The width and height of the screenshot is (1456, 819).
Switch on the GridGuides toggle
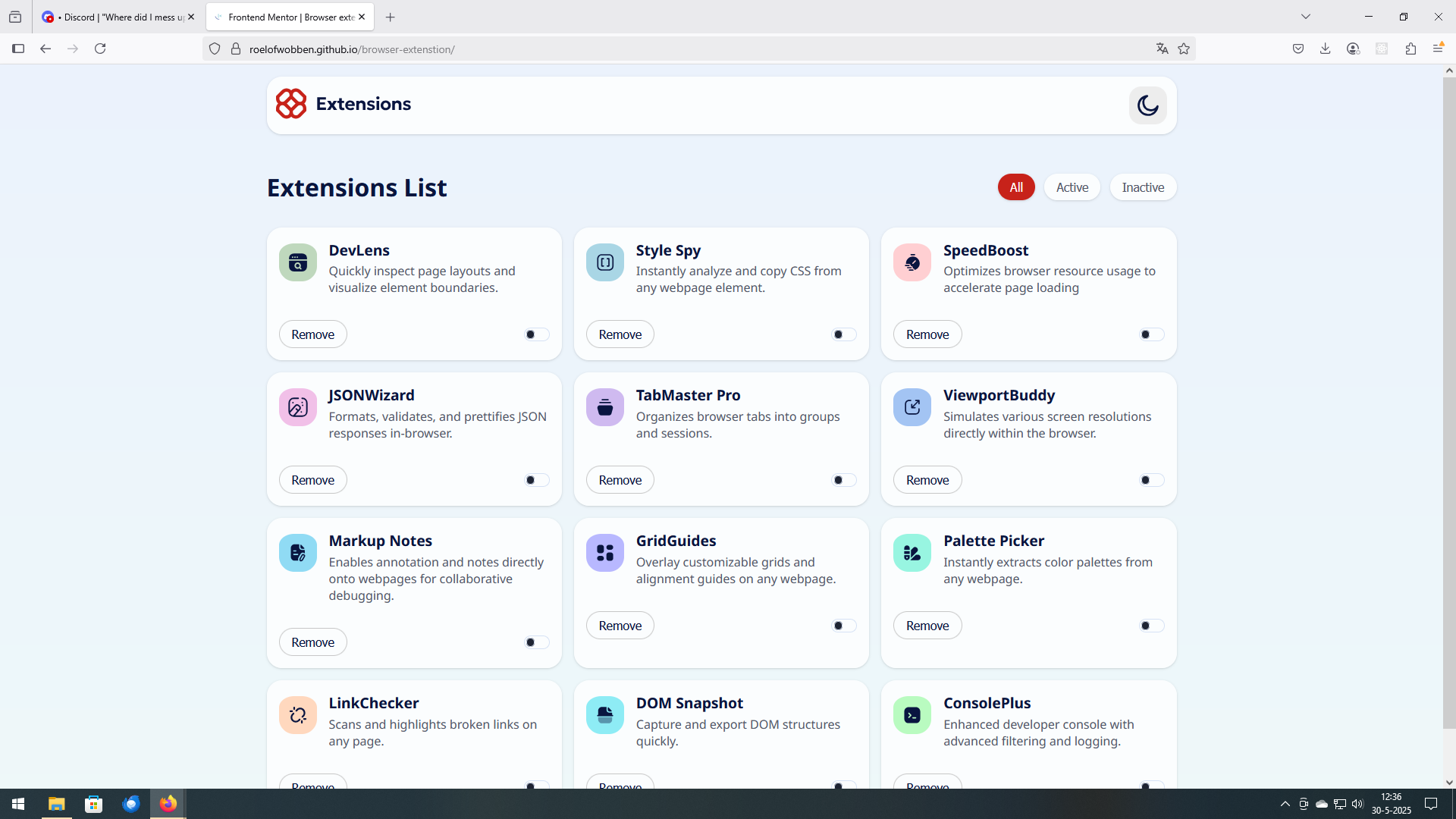click(843, 626)
